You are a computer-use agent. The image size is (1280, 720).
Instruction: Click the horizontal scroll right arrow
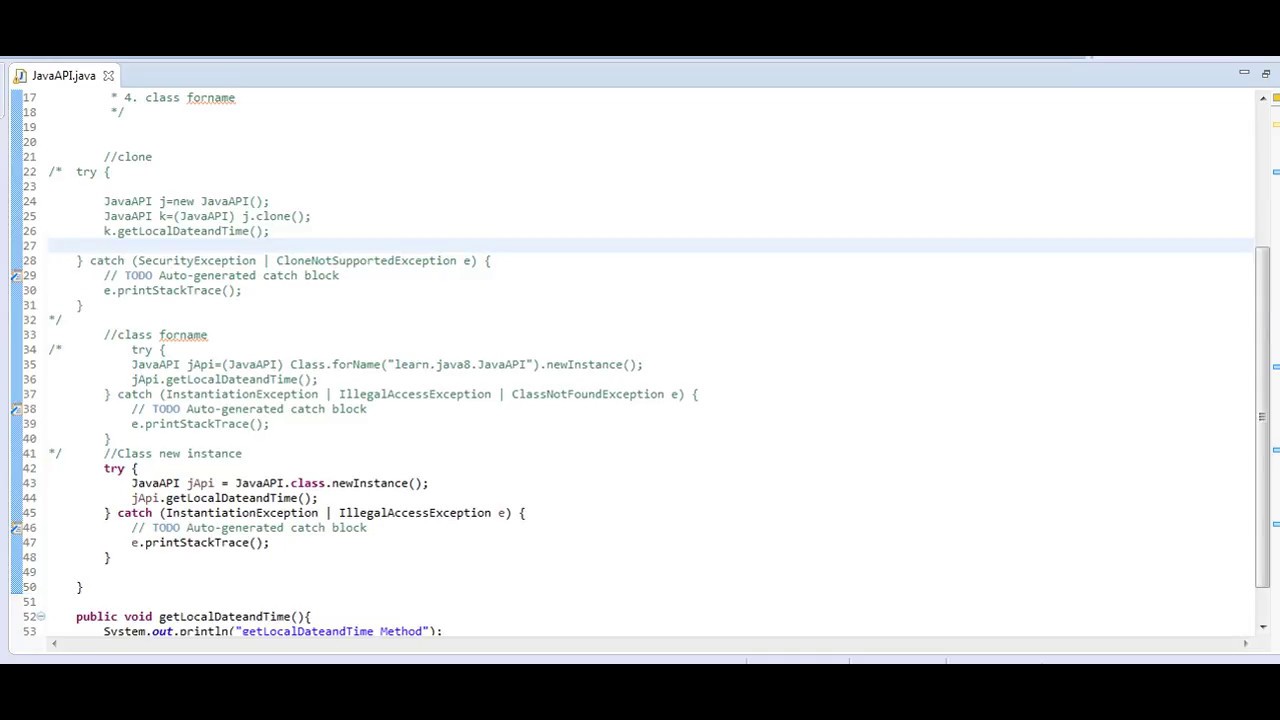coord(1245,643)
